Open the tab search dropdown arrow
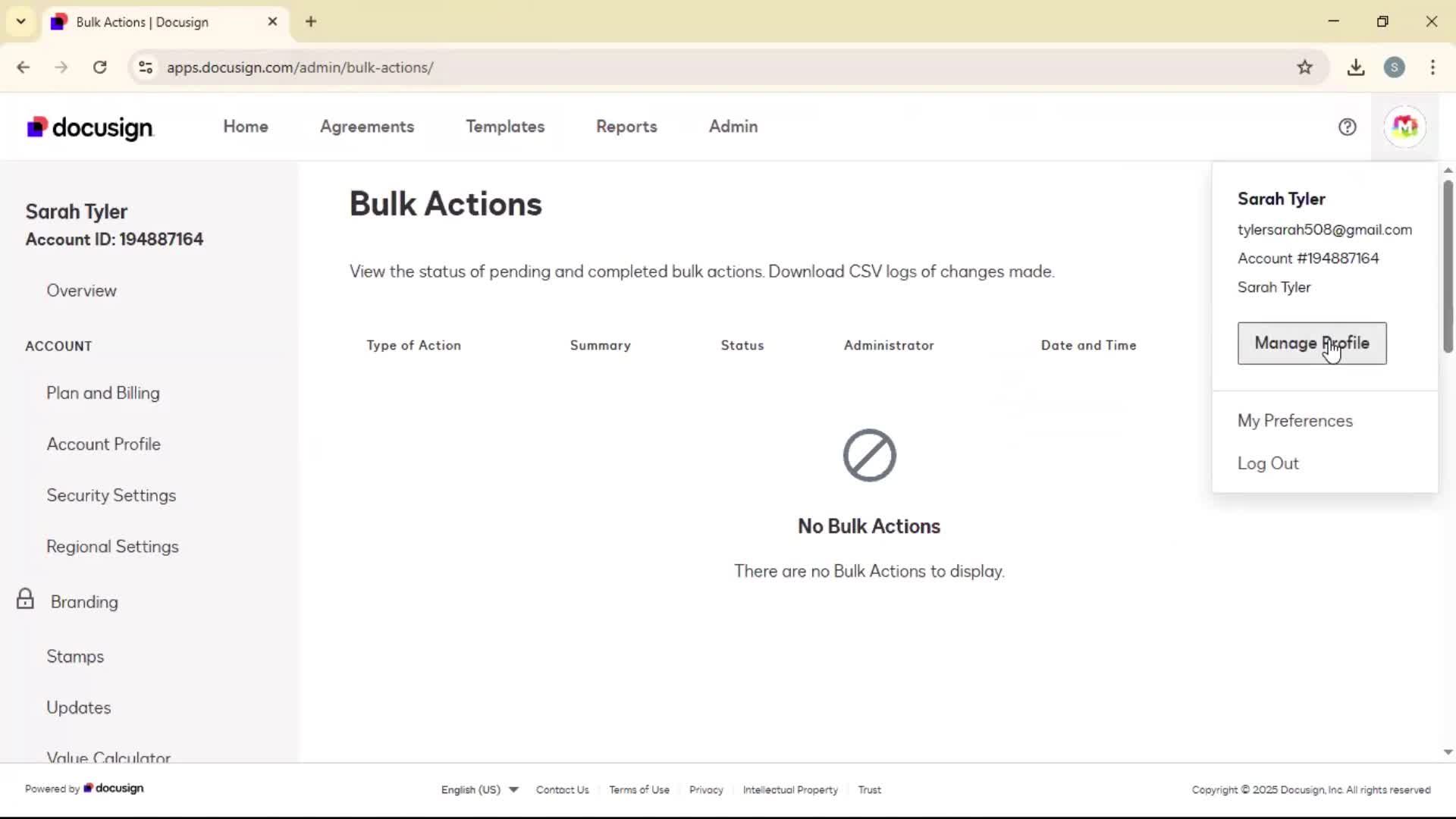 (21, 21)
